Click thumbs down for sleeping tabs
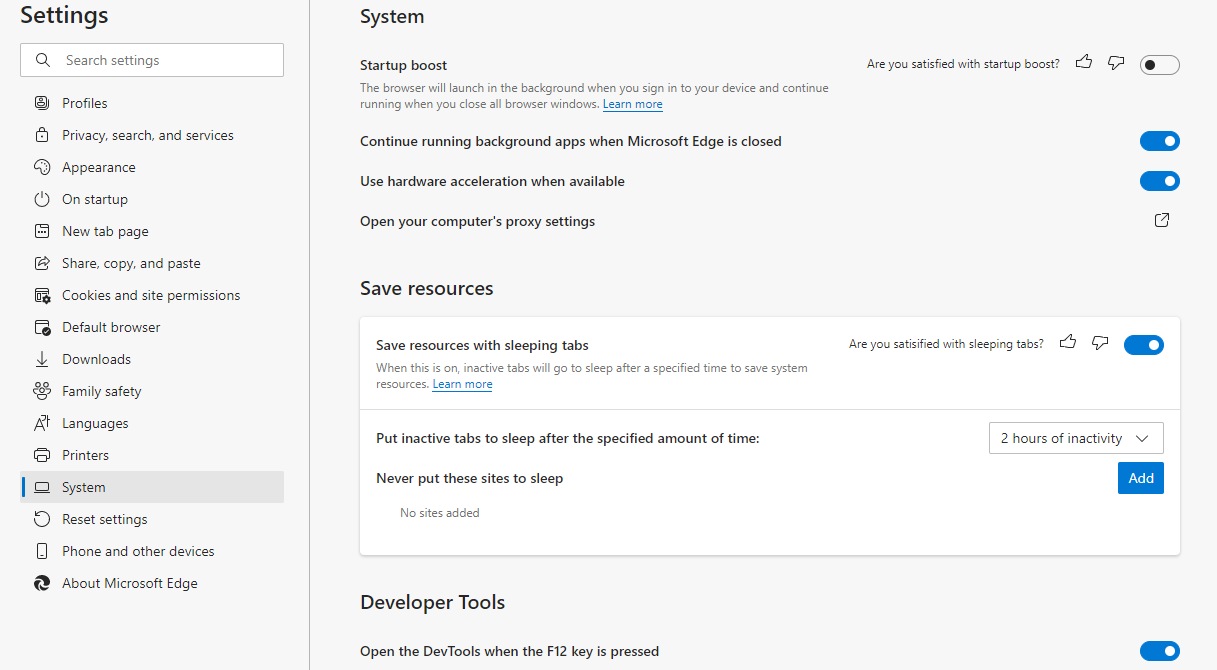 [1100, 343]
